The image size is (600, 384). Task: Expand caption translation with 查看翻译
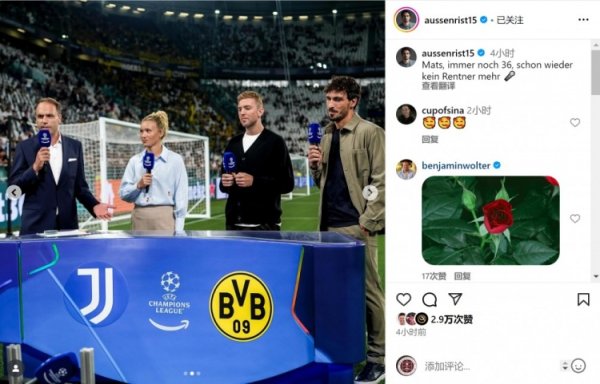click(439, 86)
